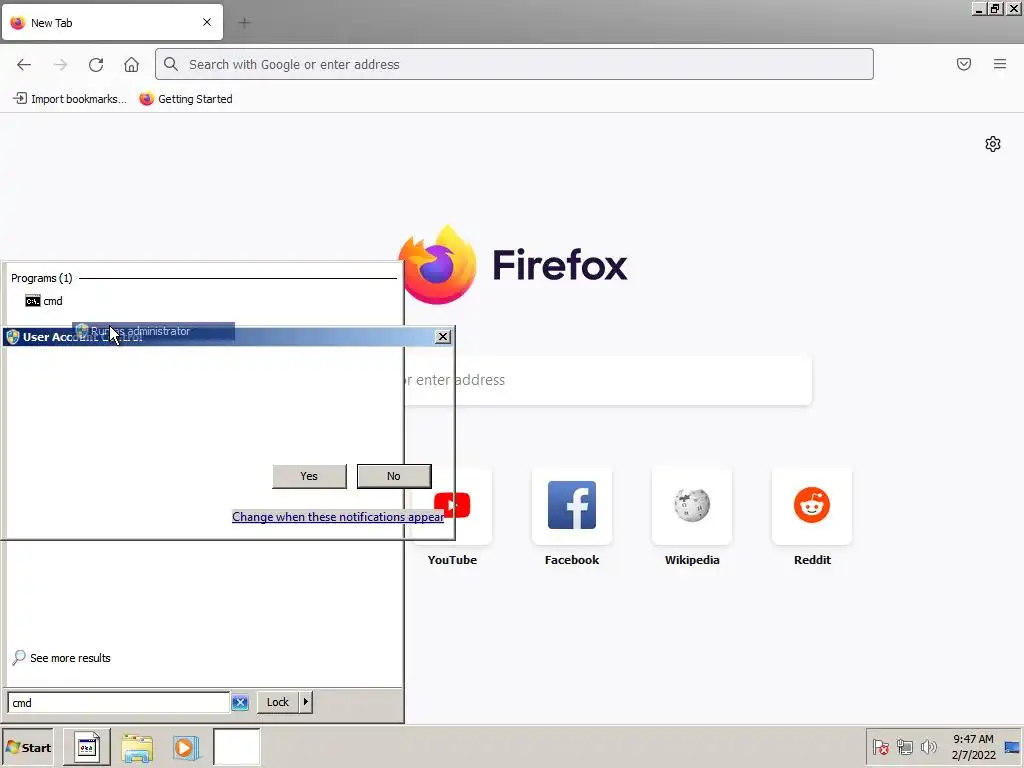
Task: Click Import bookmarks in bookmarks toolbar
Action: [70, 99]
